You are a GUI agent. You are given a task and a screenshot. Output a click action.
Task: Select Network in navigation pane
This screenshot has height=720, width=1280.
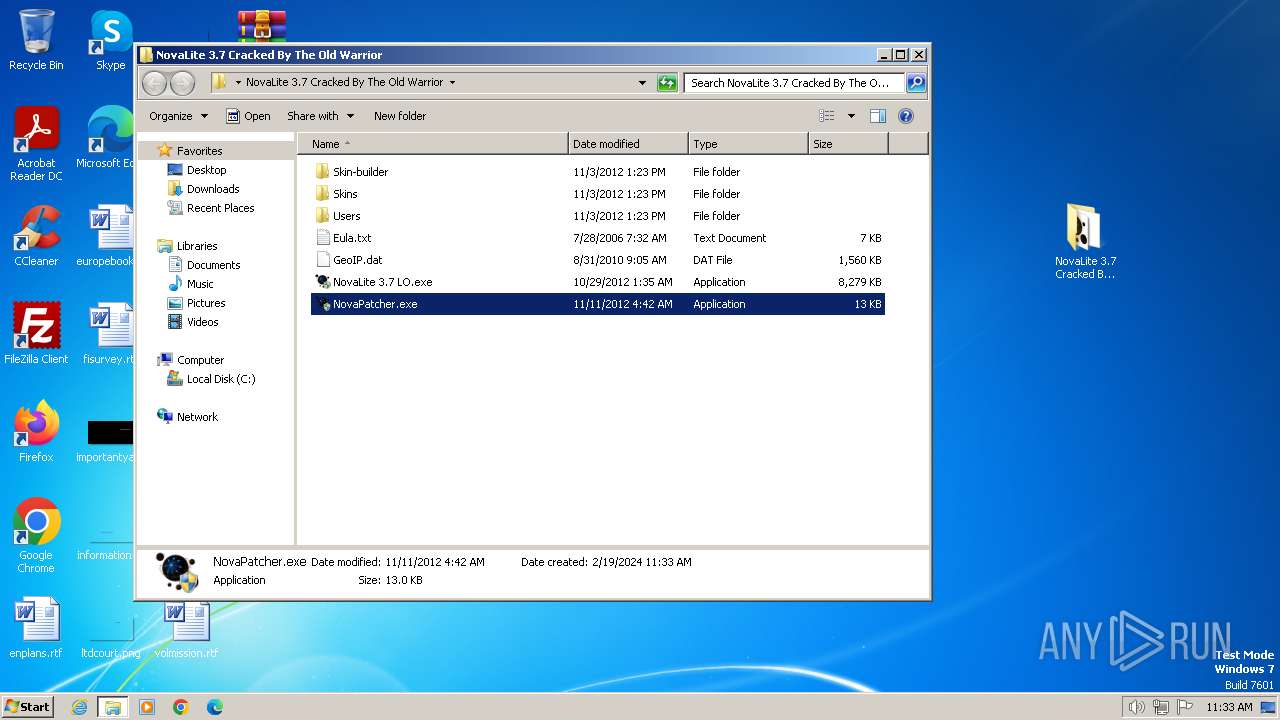tap(197, 417)
